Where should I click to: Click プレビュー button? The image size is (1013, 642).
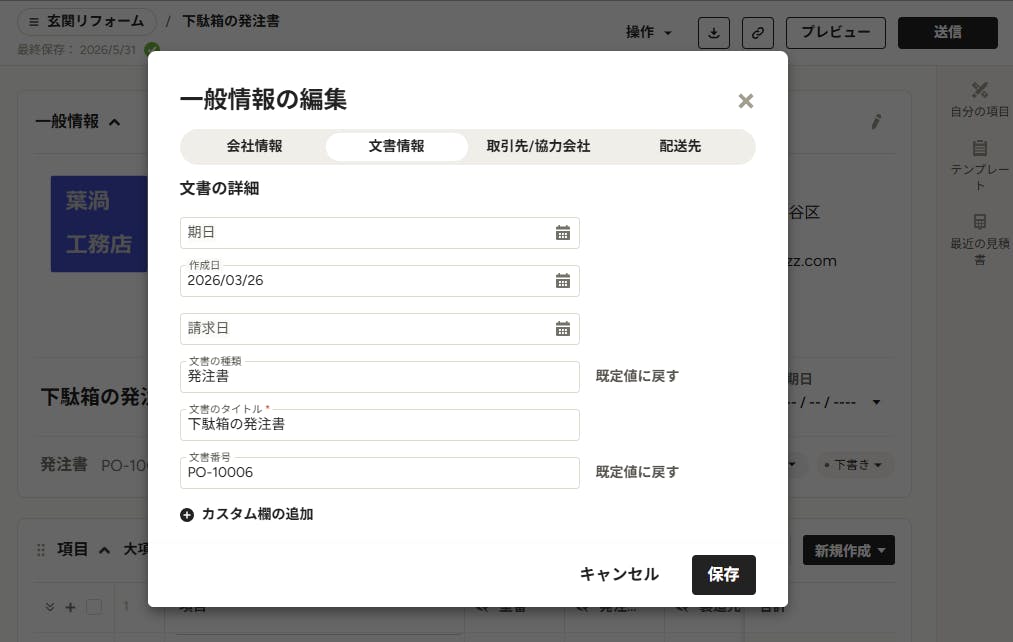(x=835, y=32)
